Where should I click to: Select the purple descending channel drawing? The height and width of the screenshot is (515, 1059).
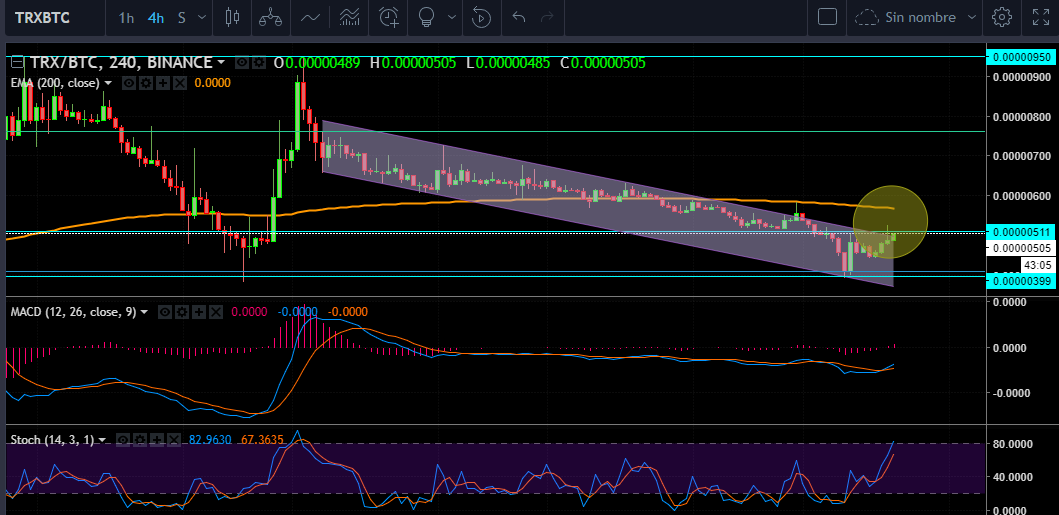(x=608, y=202)
